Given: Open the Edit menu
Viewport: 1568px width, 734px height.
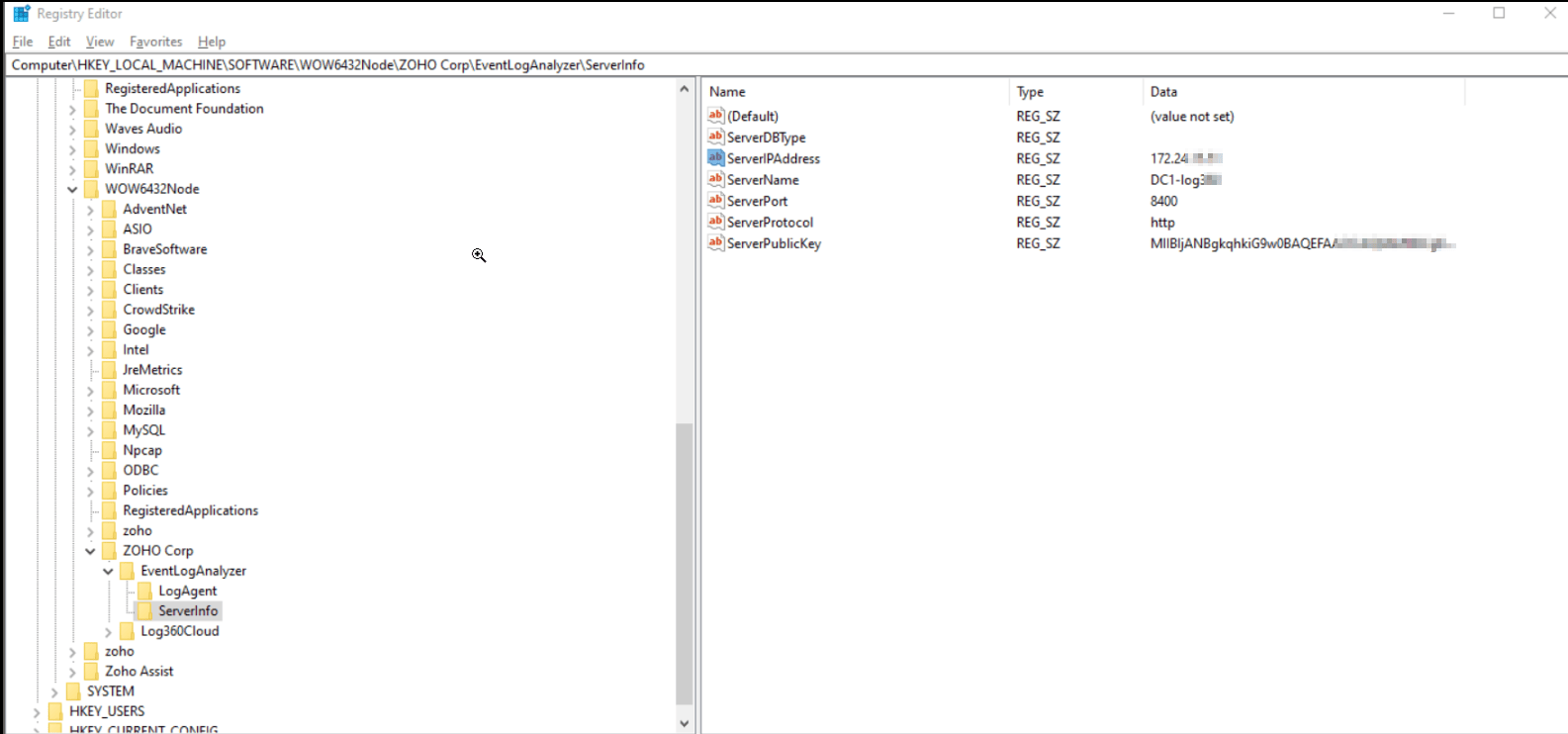Looking at the screenshot, I should pos(59,42).
